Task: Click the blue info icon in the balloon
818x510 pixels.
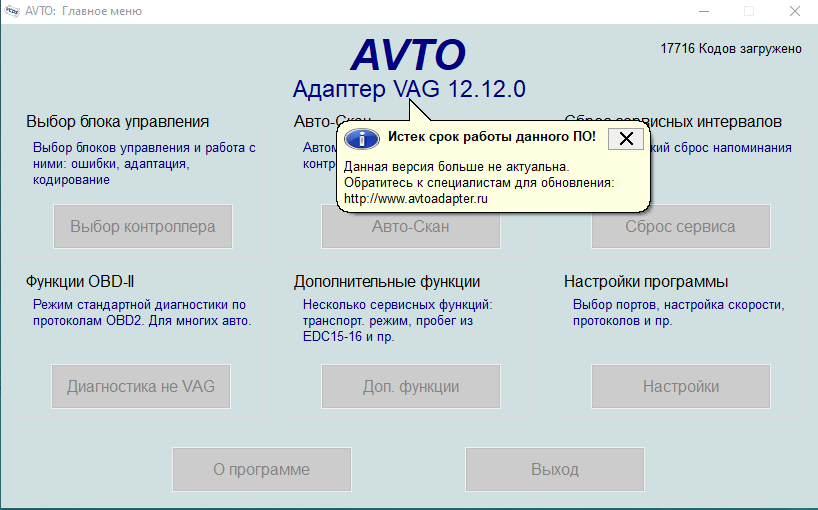Action: 367,139
